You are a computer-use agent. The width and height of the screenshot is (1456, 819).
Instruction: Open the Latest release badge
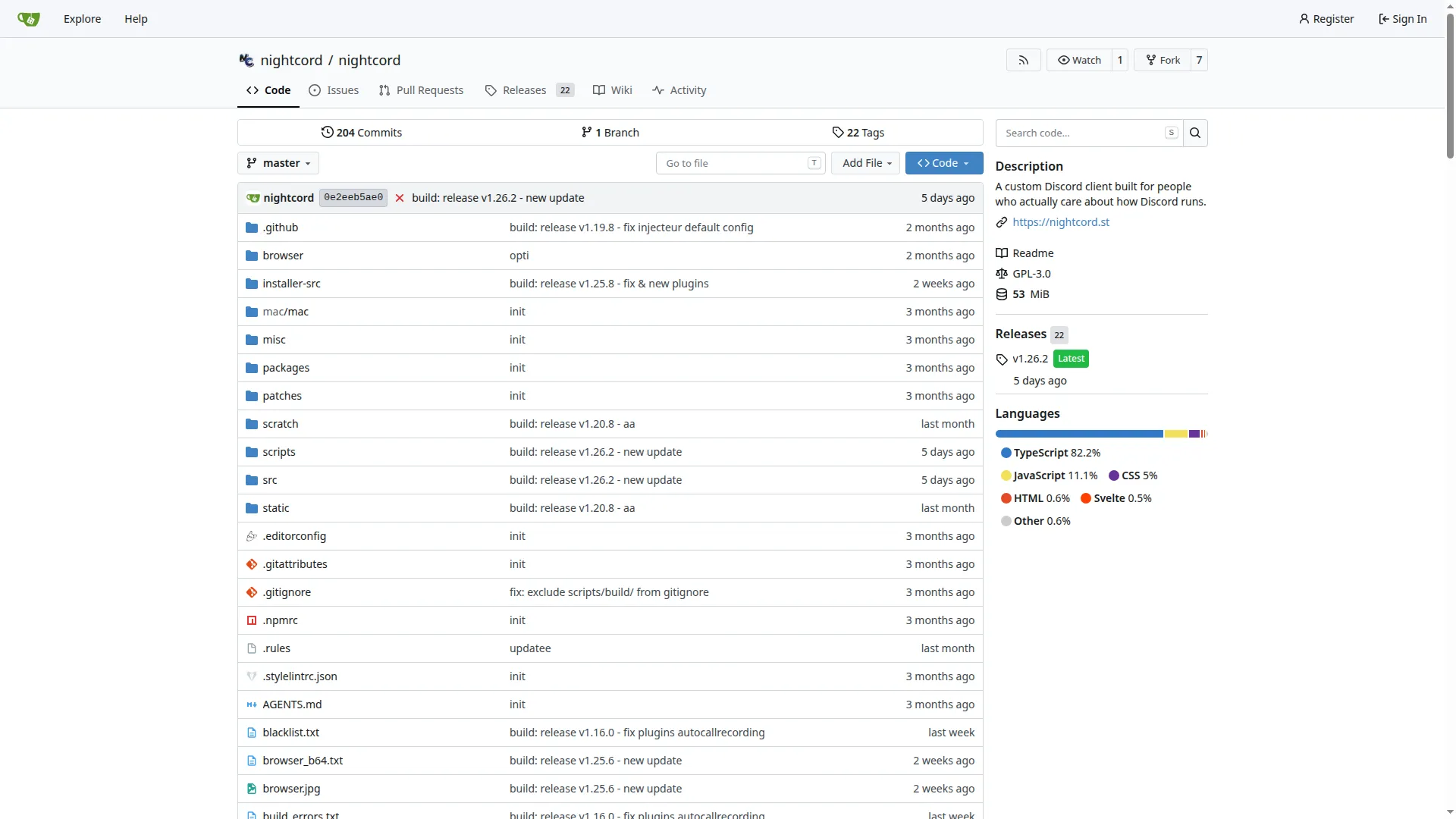1071,359
